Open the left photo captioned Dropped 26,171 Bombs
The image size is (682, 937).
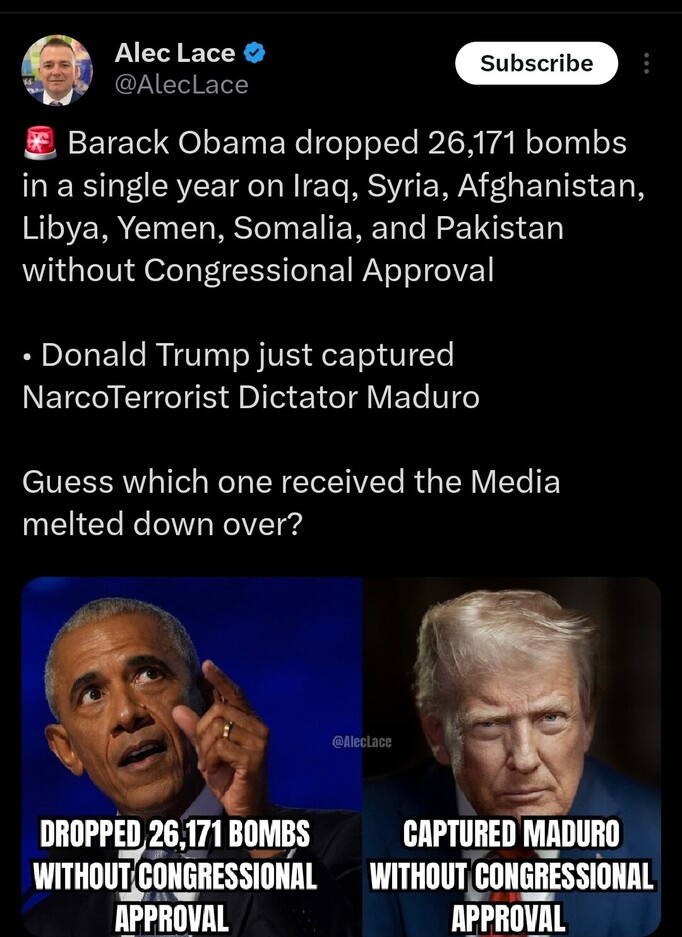[192, 757]
